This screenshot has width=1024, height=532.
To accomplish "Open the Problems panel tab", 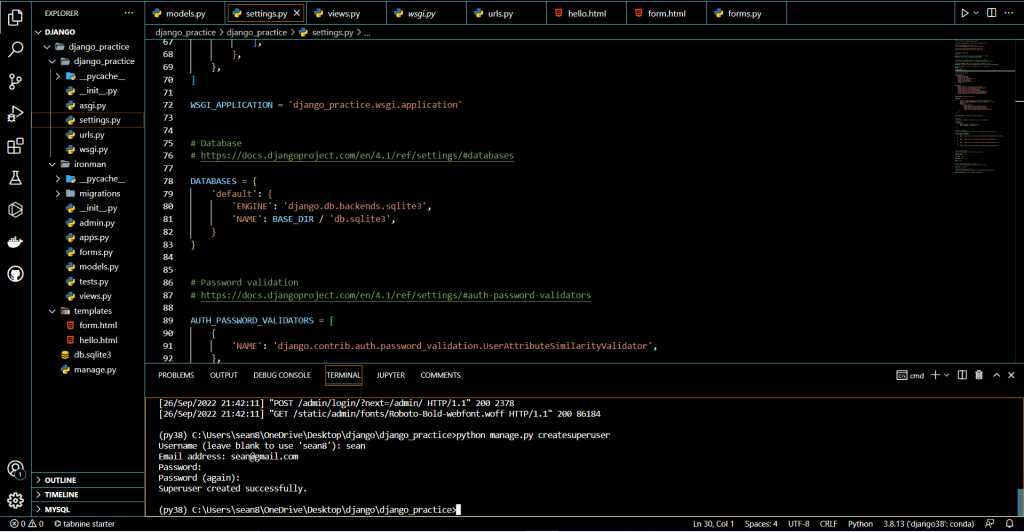I will pyautogui.click(x=176, y=375).
